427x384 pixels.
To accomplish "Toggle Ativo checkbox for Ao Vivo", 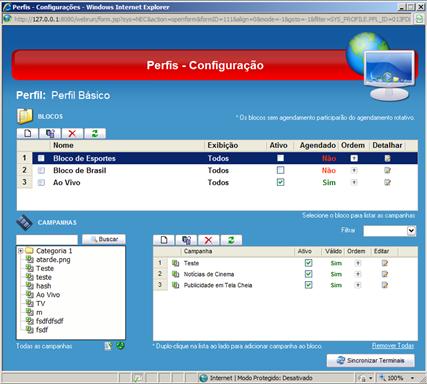I will coord(280,182).
